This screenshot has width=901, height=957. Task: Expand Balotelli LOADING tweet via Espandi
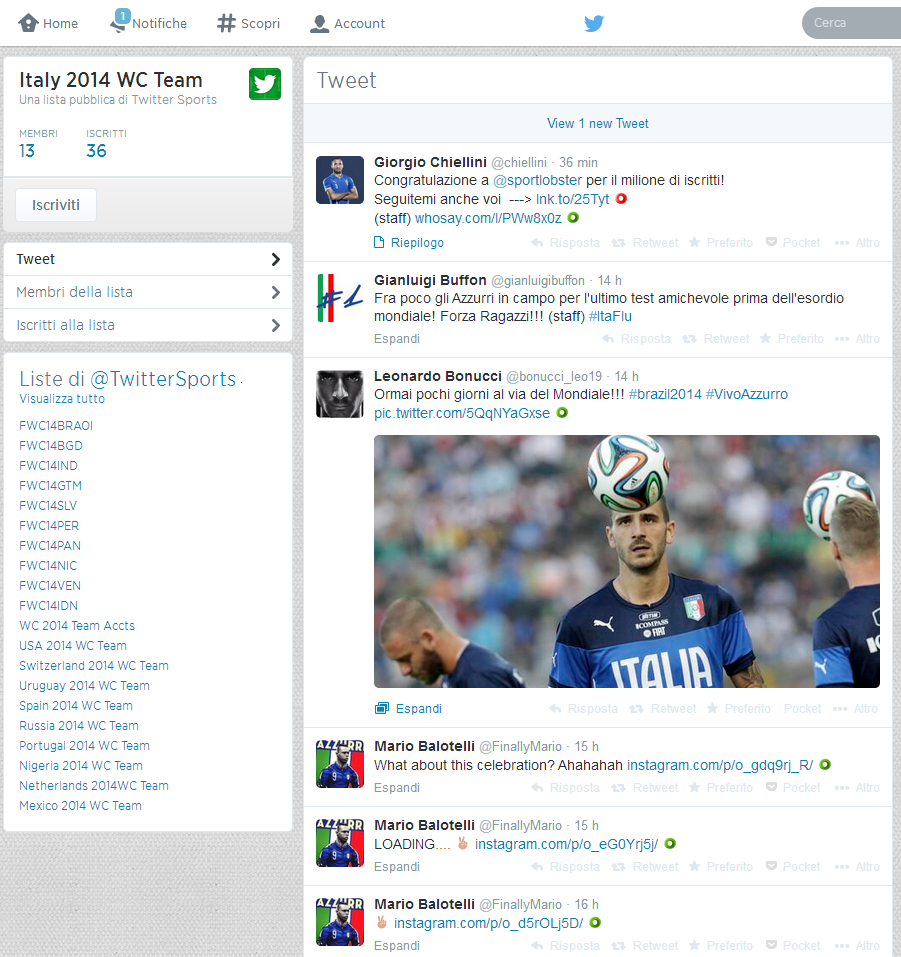coord(397,867)
